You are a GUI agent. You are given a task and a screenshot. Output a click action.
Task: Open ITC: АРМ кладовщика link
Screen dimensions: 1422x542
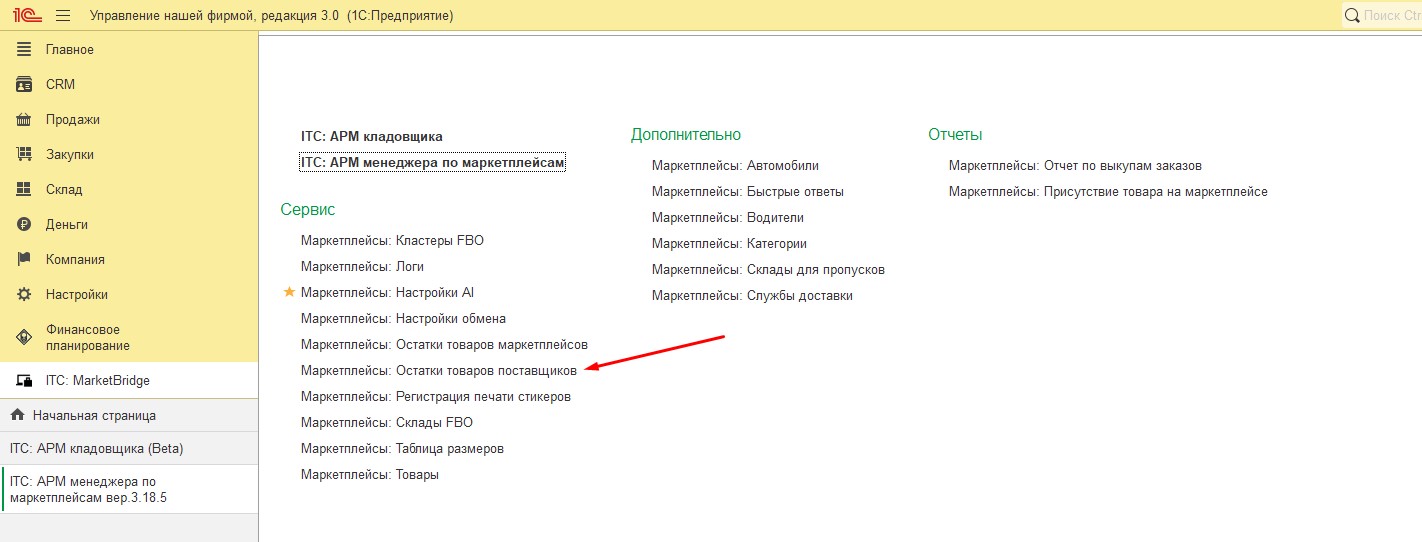tap(372, 136)
